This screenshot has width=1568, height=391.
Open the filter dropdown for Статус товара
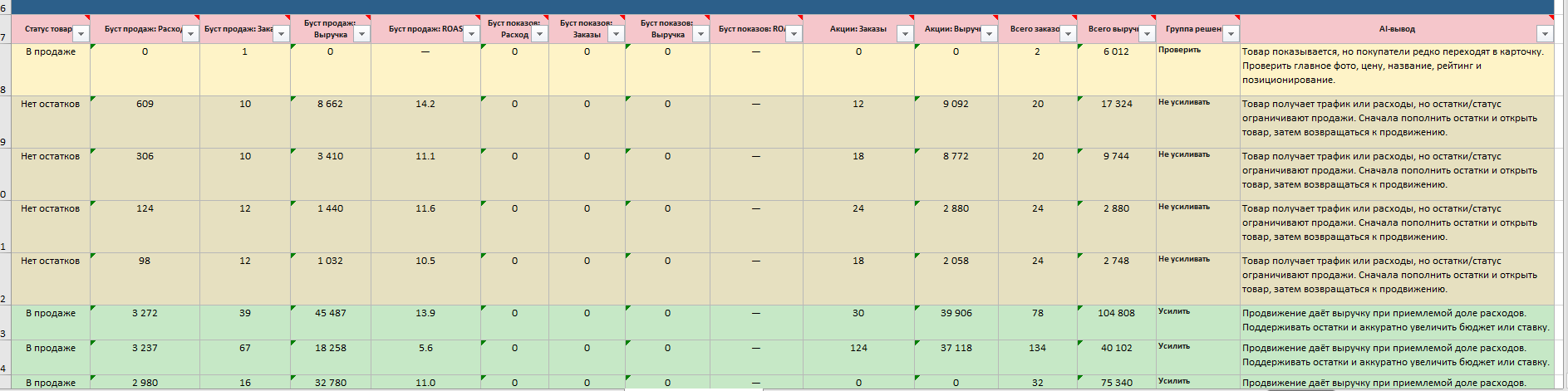click(x=81, y=34)
